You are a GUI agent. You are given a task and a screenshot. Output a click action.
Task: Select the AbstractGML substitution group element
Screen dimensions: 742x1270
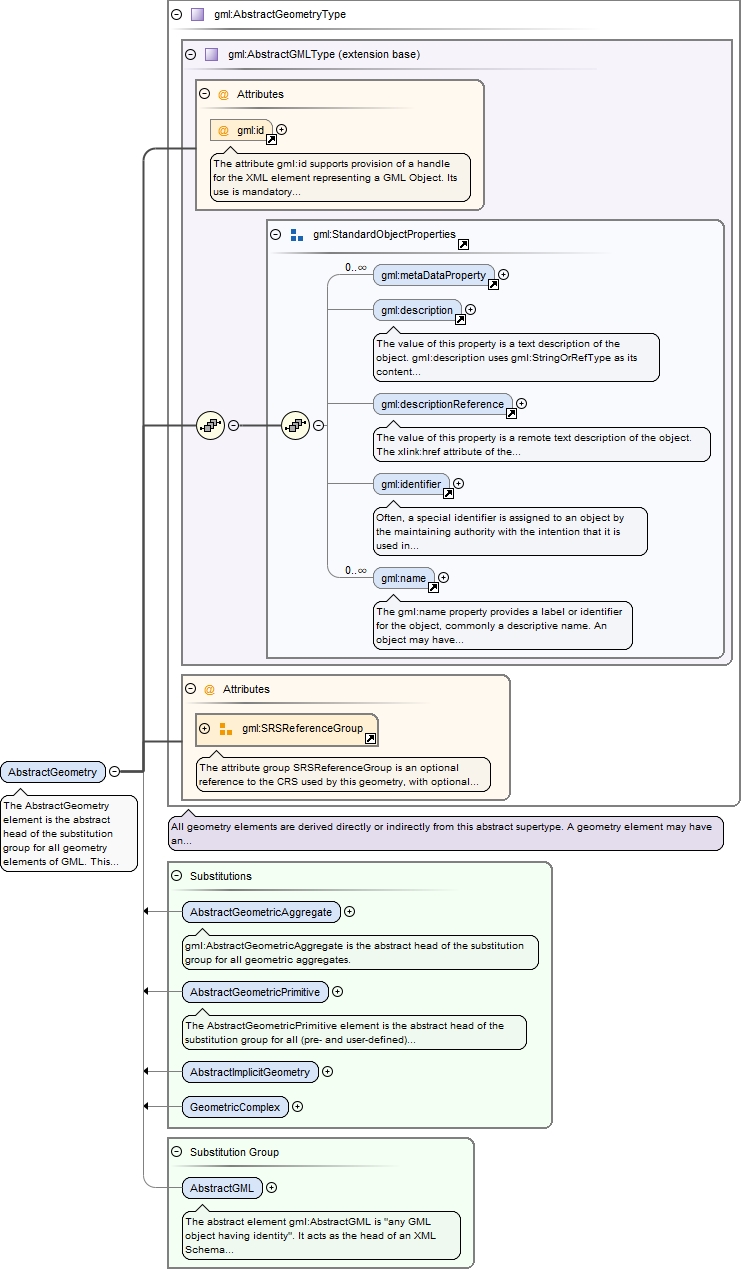(x=222, y=1188)
